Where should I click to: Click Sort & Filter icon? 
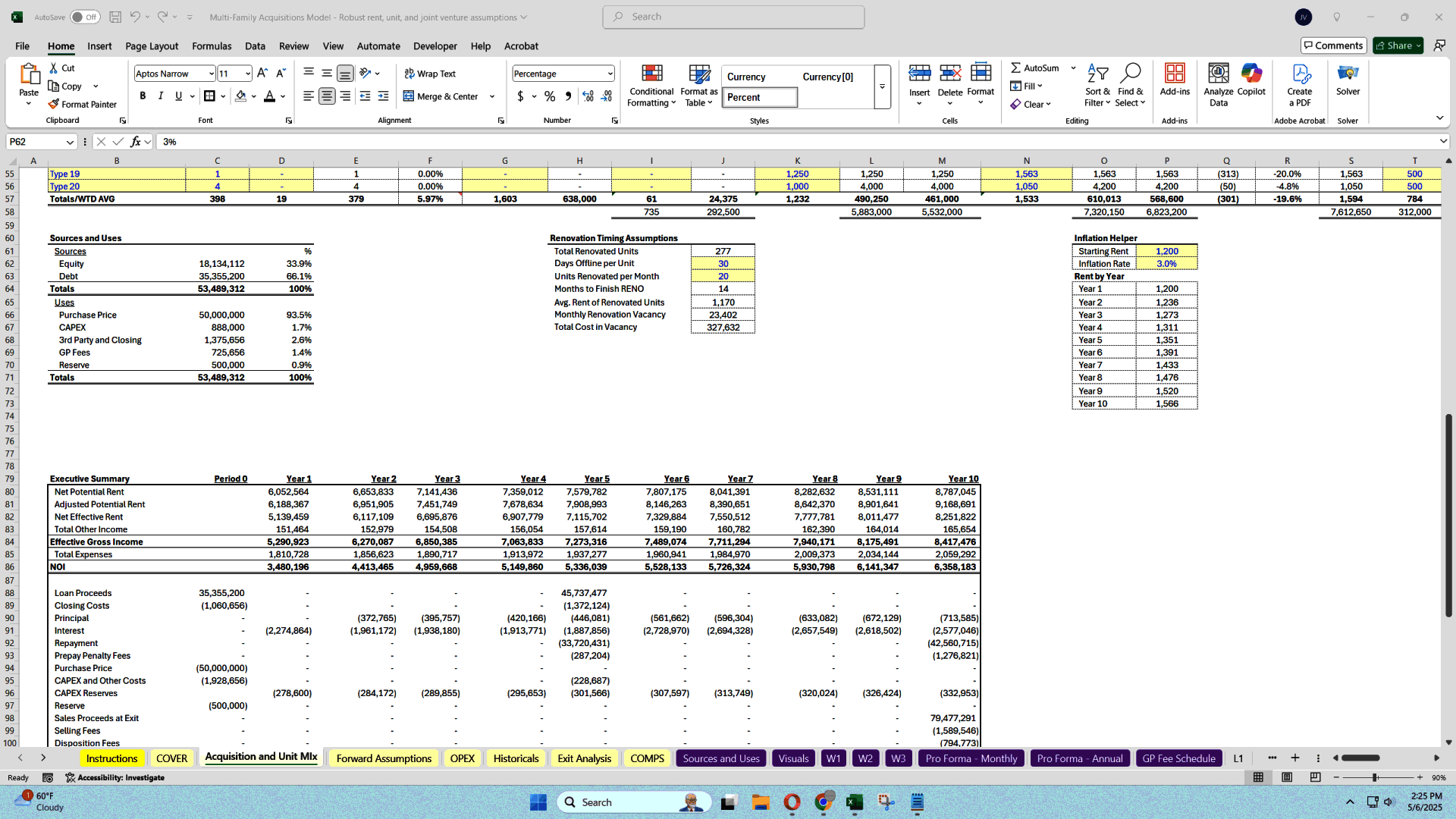(x=1097, y=74)
